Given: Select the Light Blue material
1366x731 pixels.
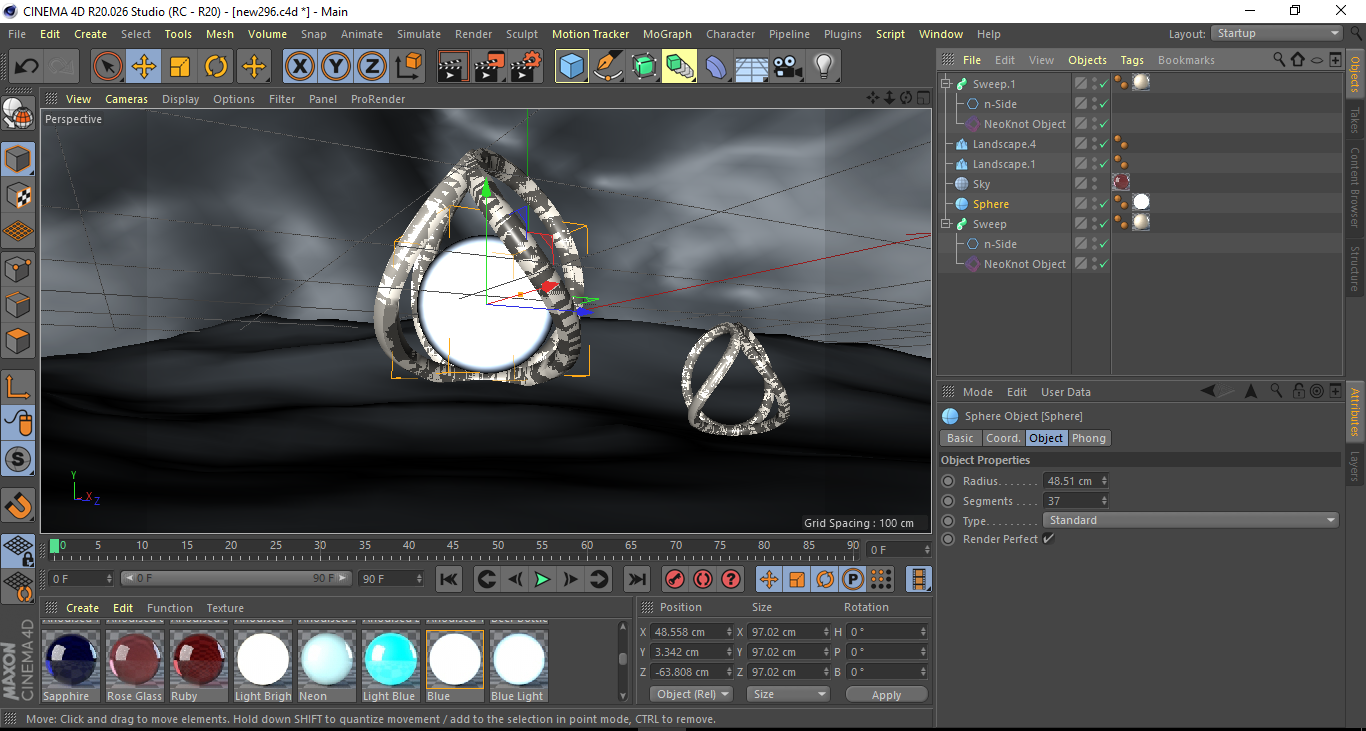Looking at the screenshot, I should [390, 660].
